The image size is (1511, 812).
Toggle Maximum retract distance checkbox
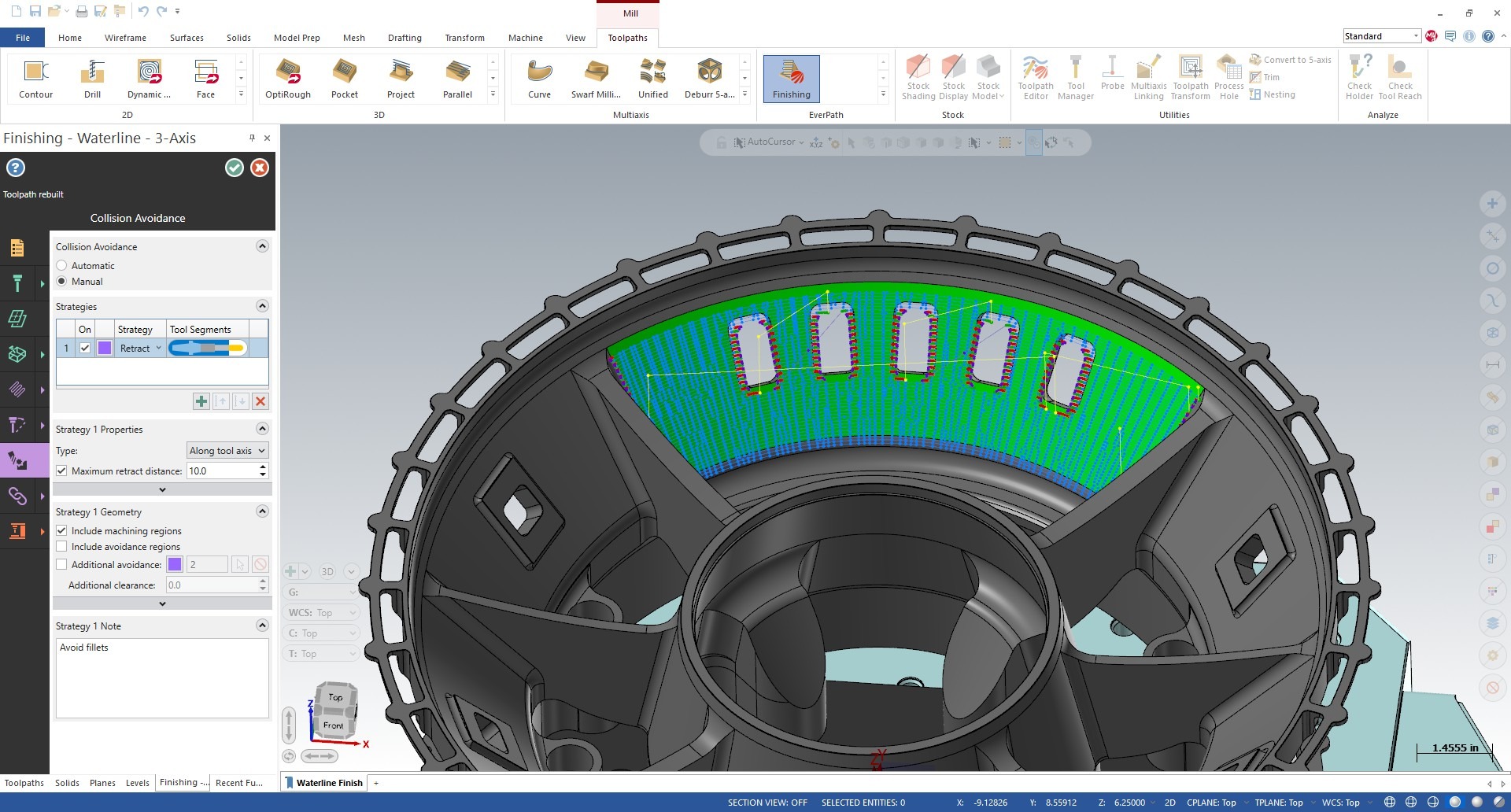point(62,471)
